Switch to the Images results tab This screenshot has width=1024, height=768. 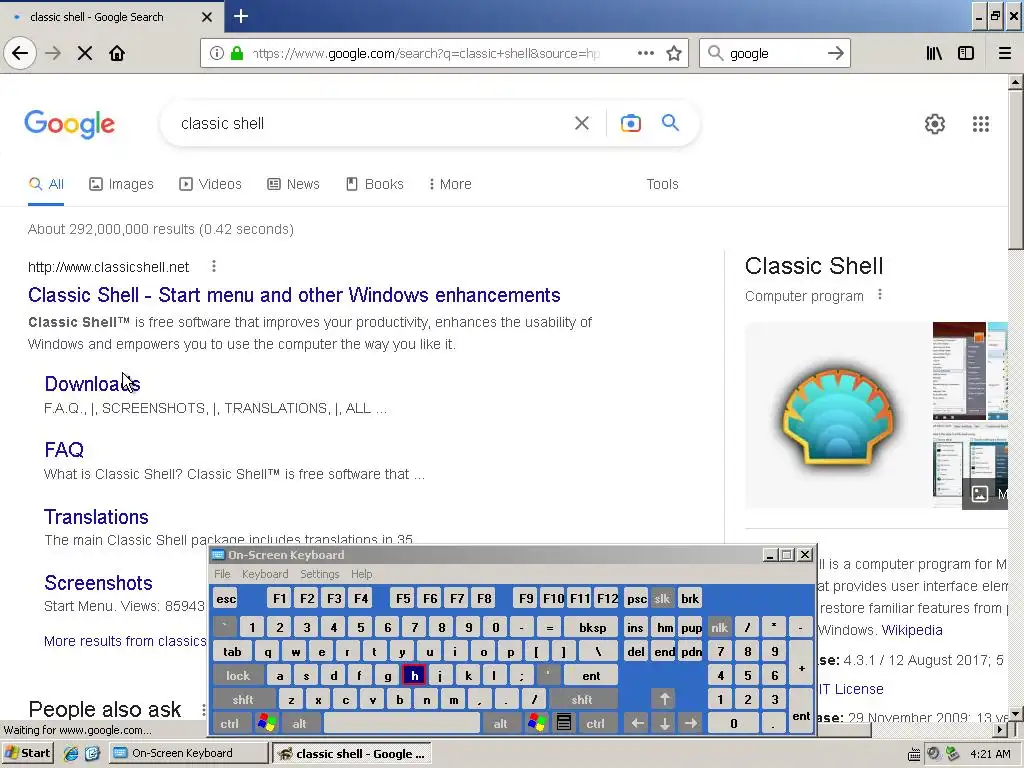pyautogui.click(x=121, y=184)
